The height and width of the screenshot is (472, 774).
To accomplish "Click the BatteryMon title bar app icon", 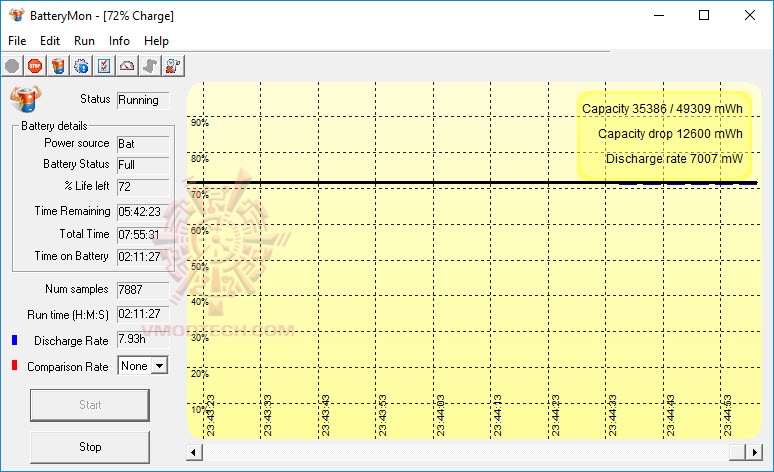I will pos(16,15).
